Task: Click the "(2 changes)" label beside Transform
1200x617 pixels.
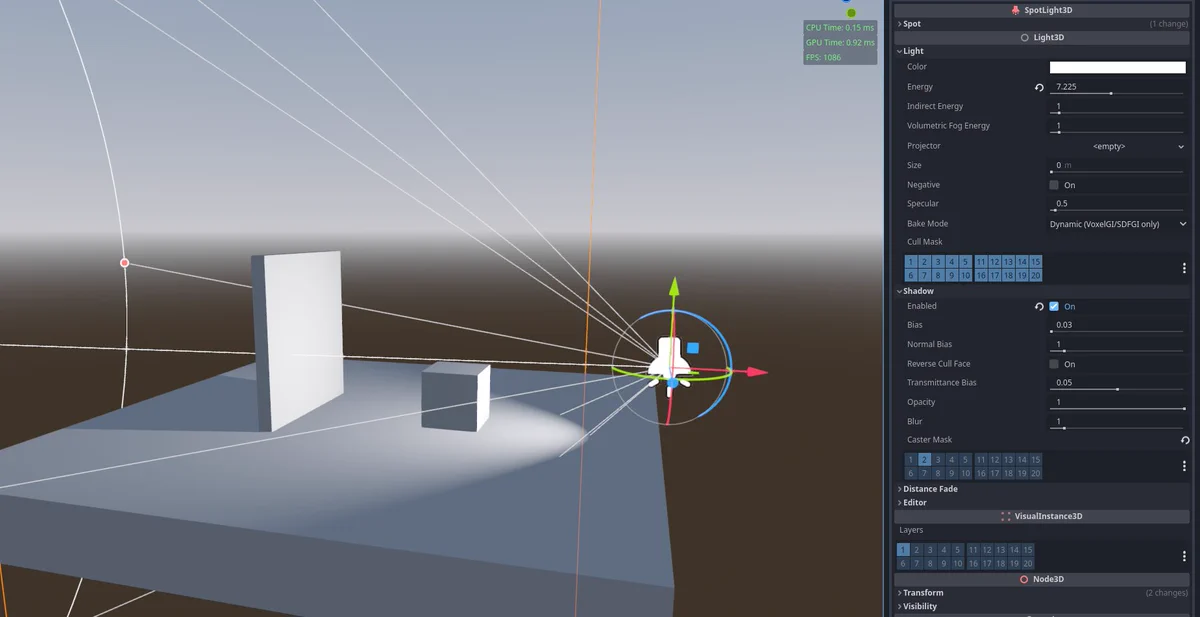Action: (x=1167, y=593)
